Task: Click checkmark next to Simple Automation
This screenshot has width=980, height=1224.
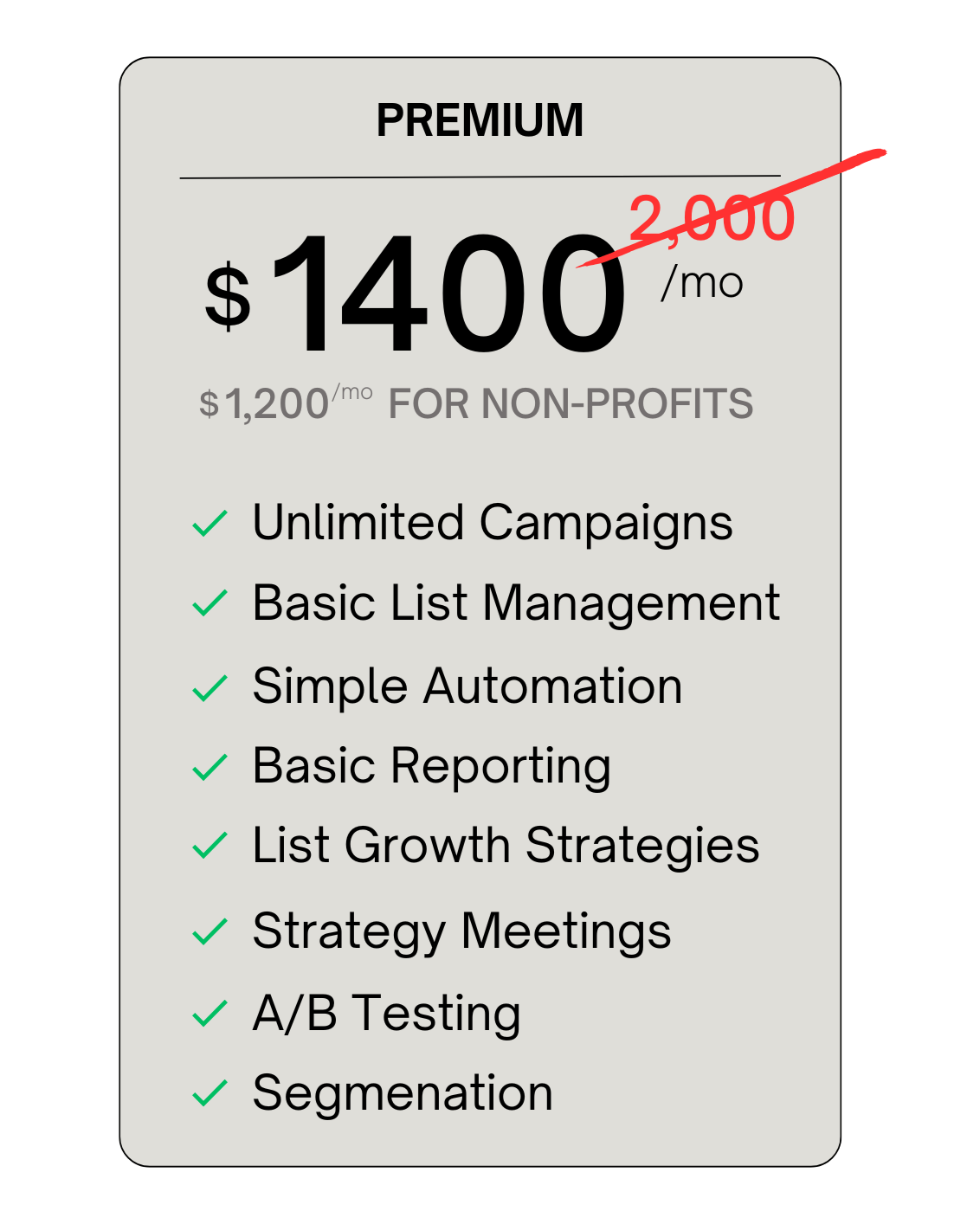Action: [x=210, y=687]
